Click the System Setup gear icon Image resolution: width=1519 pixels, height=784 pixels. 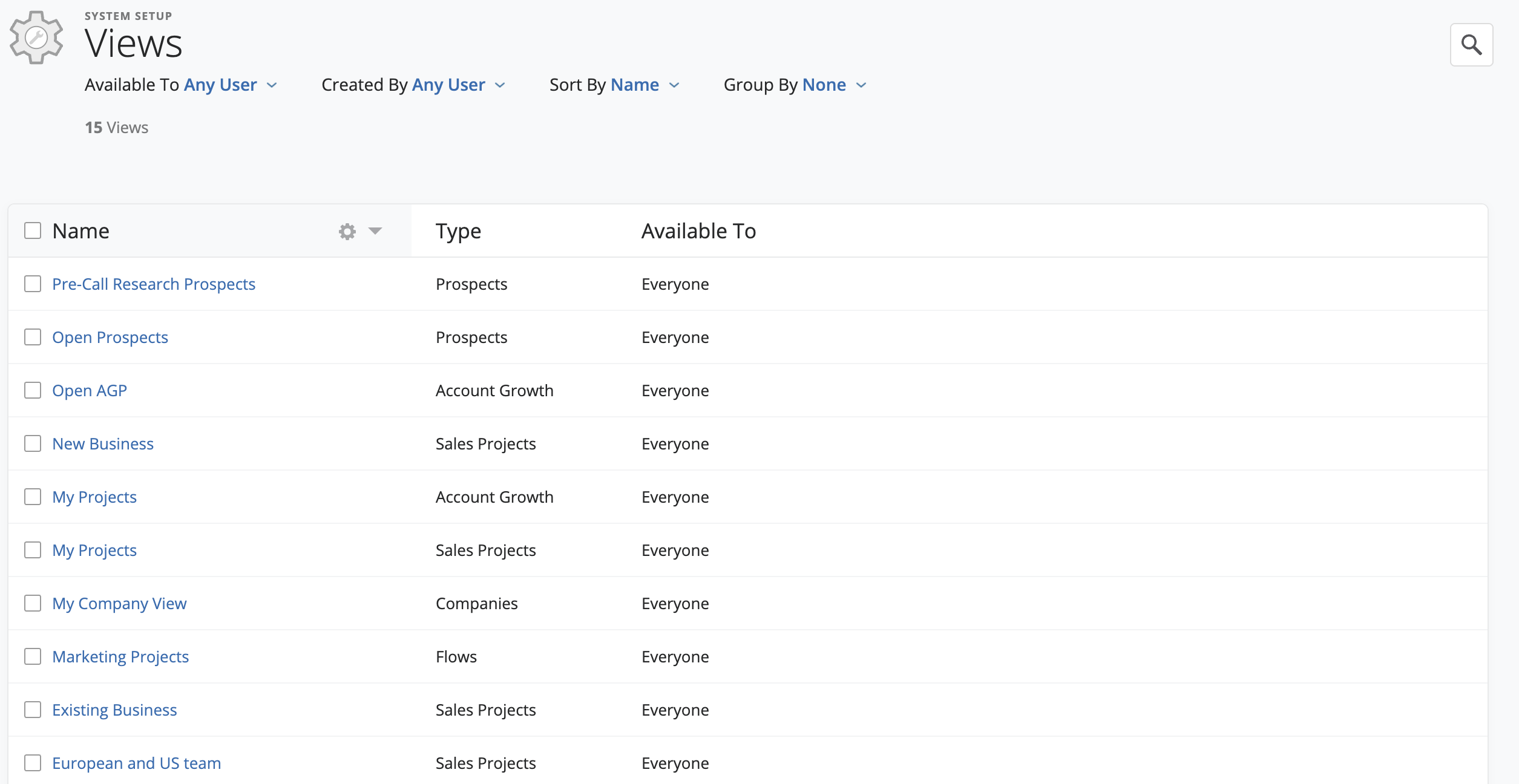(x=36, y=38)
